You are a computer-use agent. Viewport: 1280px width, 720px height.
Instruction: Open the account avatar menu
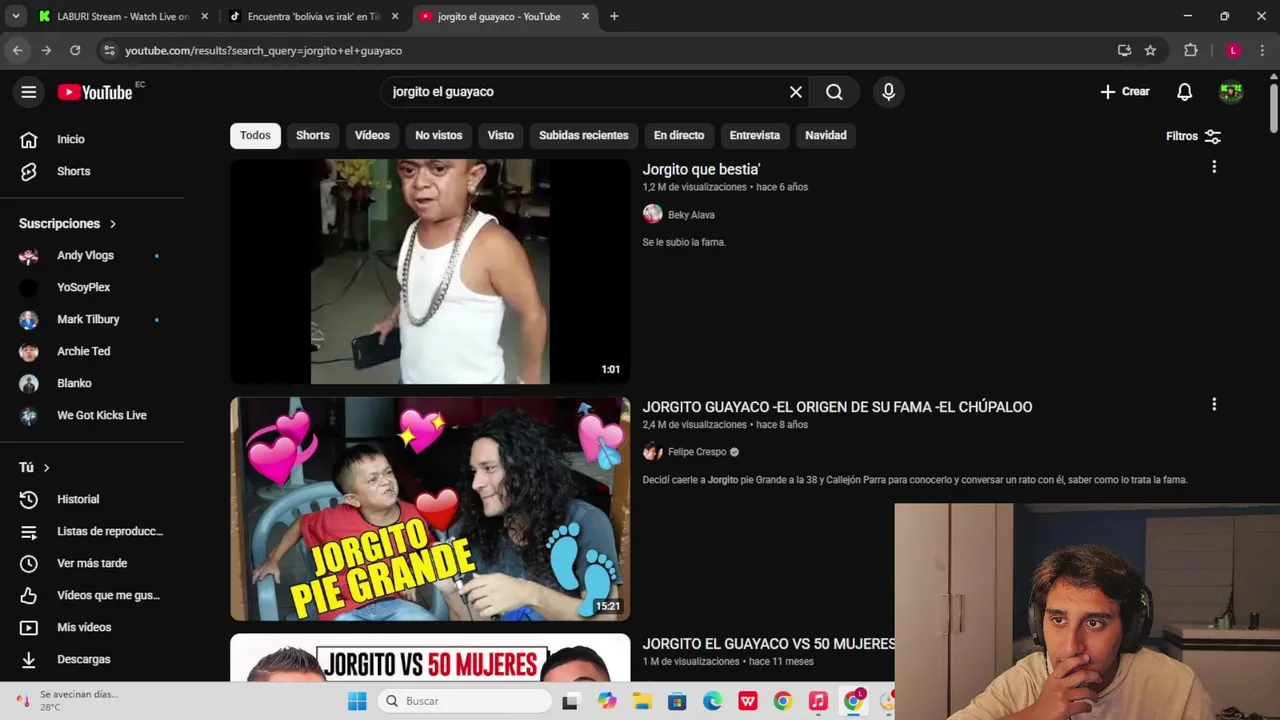point(1231,92)
